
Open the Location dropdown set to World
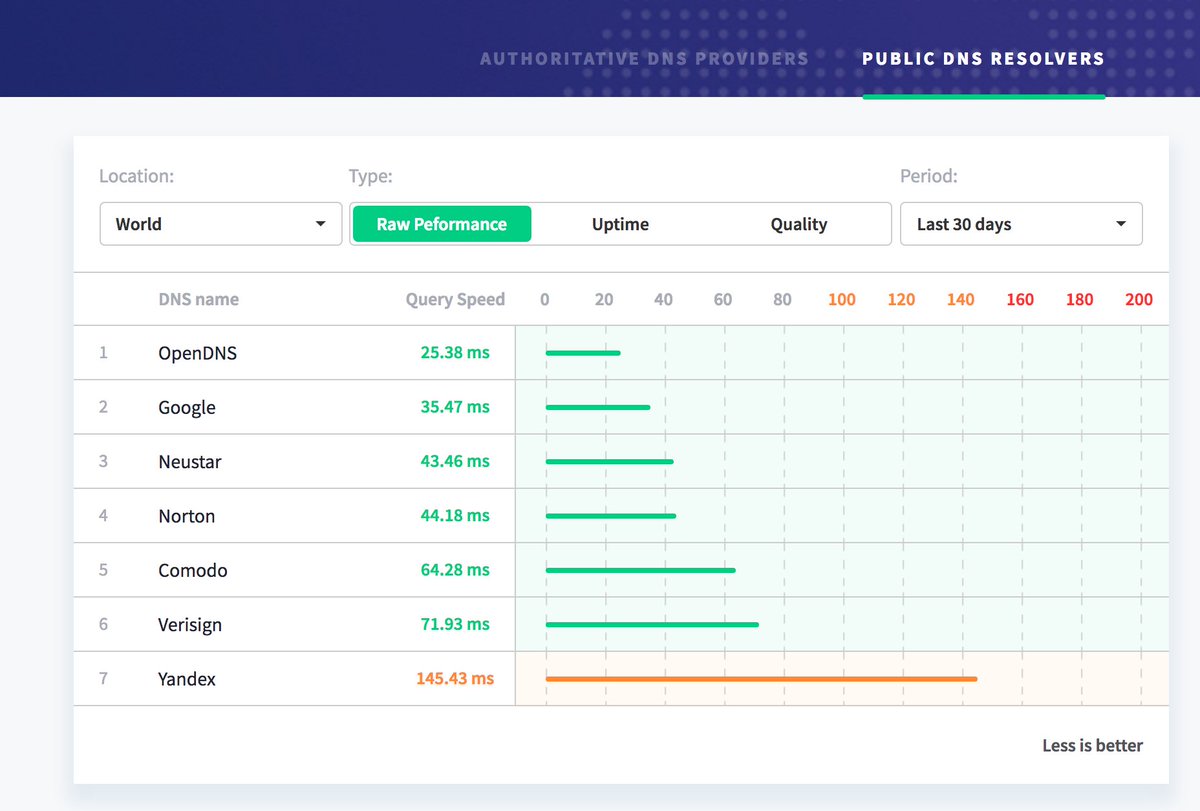coord(221,224)
